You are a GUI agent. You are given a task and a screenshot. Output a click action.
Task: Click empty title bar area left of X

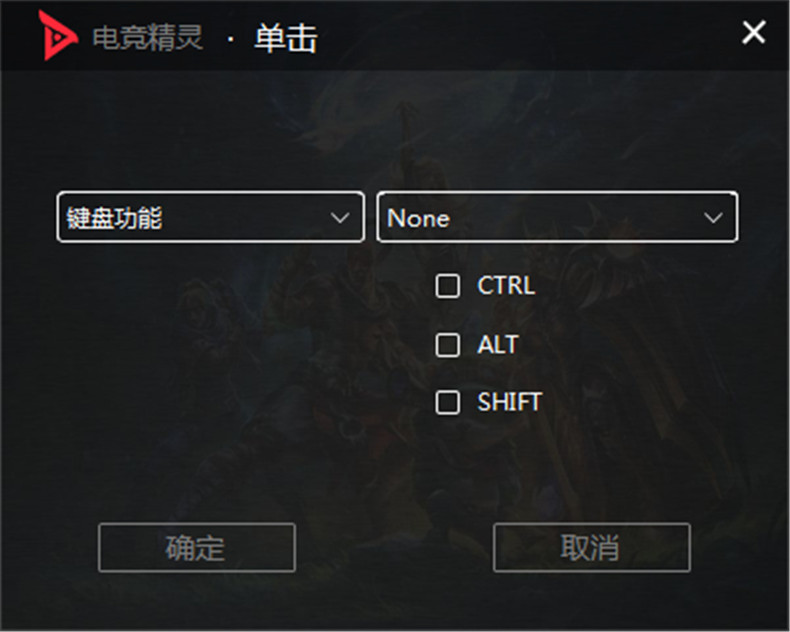[x=529, y=35]
